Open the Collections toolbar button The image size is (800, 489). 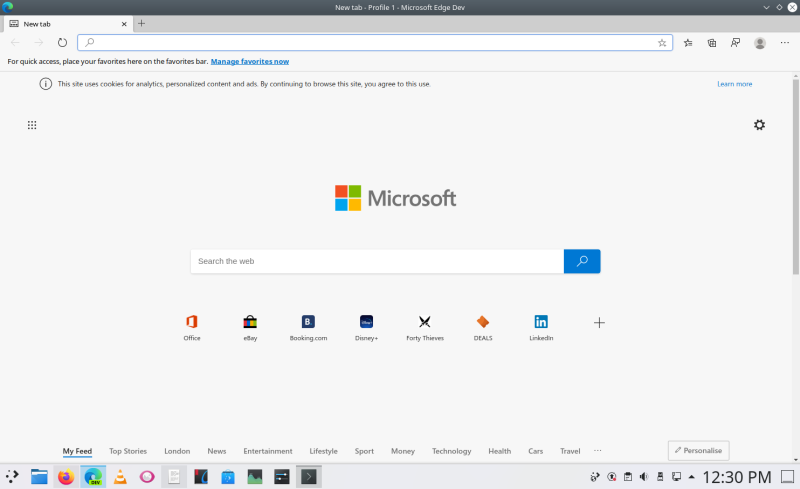(x=712, y=43)
